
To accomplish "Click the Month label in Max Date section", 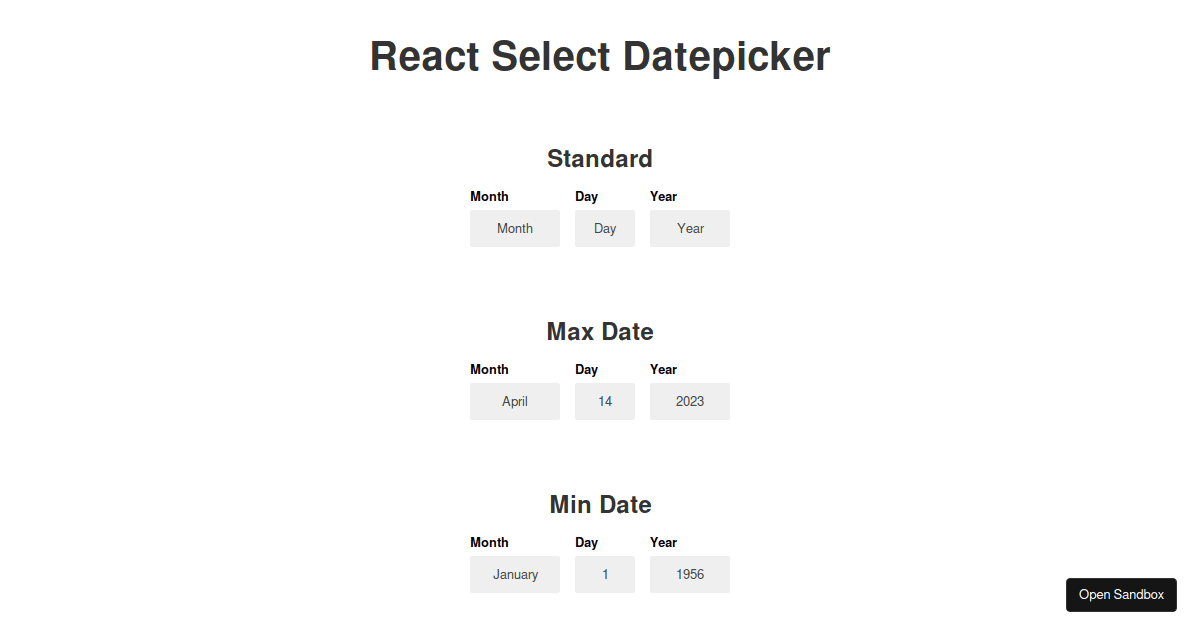I will point(489,369).
